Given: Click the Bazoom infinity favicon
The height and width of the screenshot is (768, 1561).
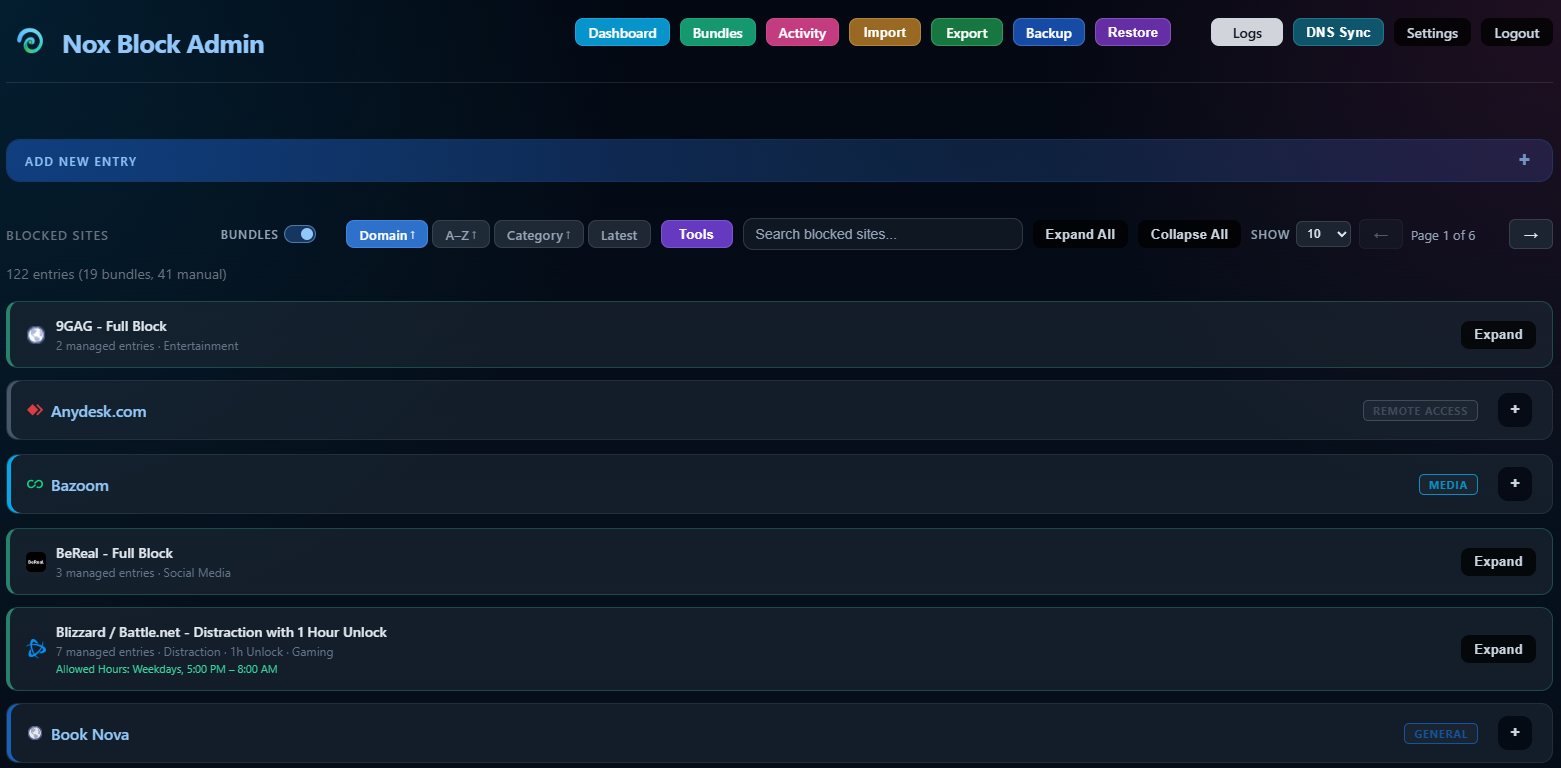Looking at the screenshot, I should coord(35,485).
